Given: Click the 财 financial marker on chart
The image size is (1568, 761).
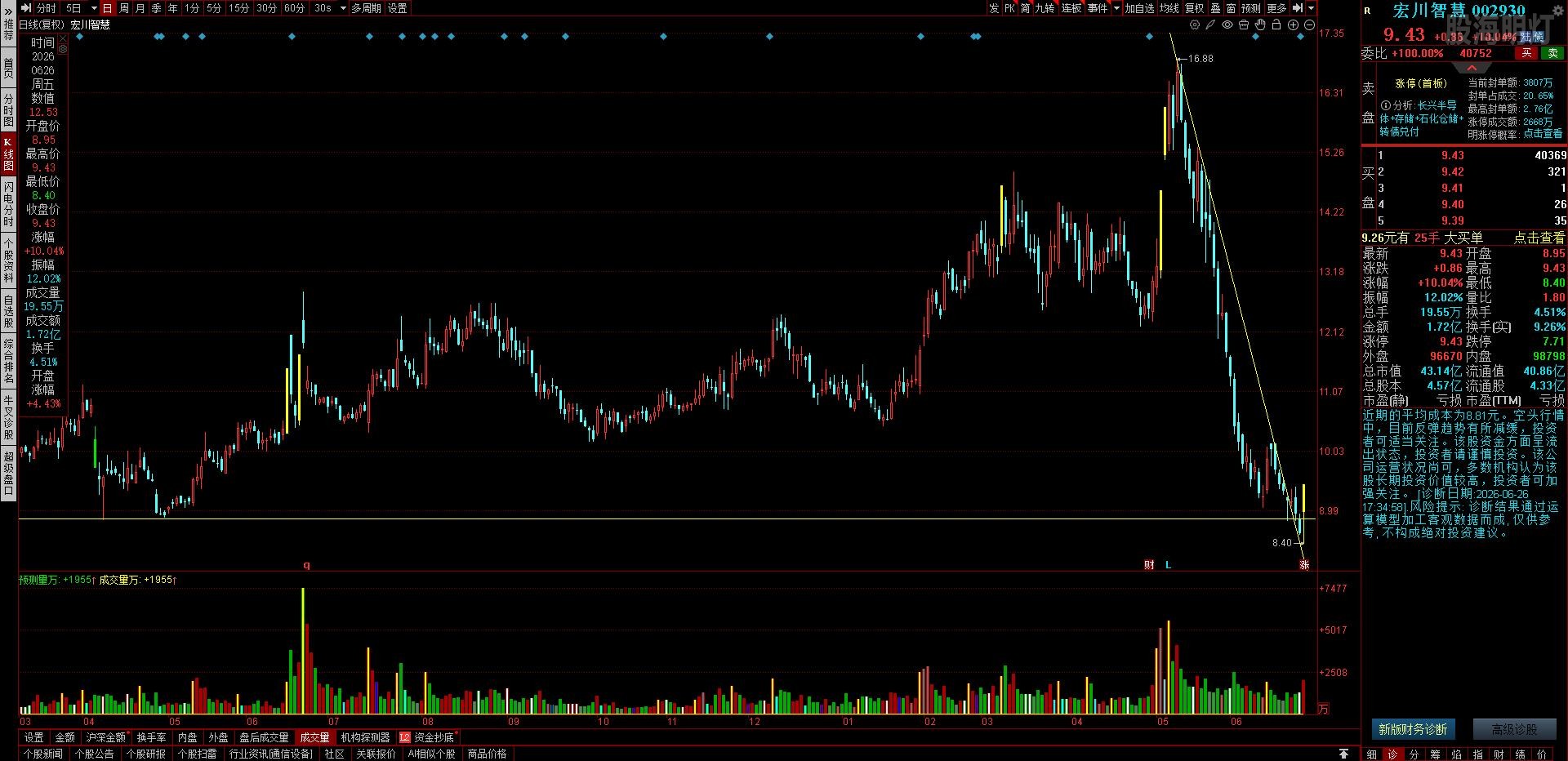Looking at the screenshot, I should 1149,565.
